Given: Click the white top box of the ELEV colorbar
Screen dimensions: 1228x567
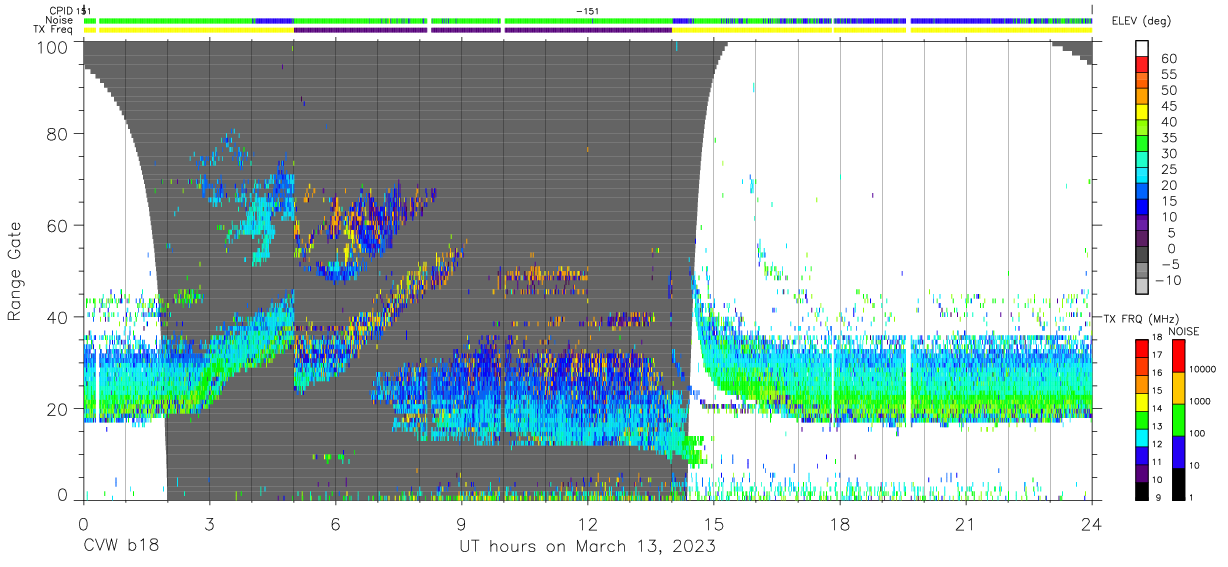Looking at the screenshot, I should tap(1142, 49).
